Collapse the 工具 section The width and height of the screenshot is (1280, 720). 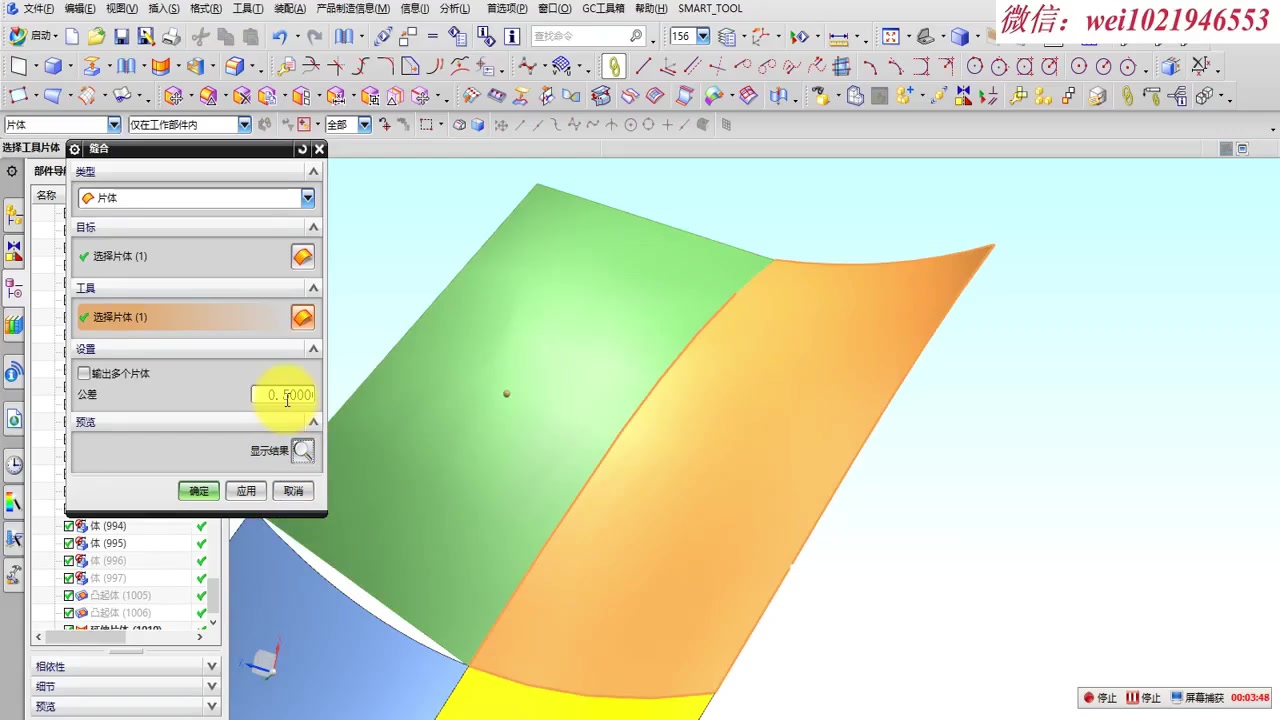[x=313, y=288]
